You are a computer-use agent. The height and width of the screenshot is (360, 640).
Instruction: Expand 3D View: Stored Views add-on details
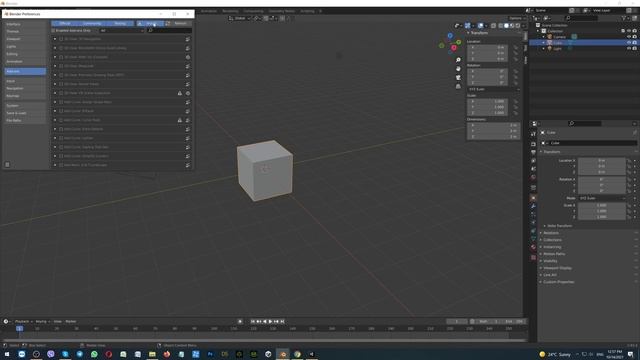click(x=55, y=84)
